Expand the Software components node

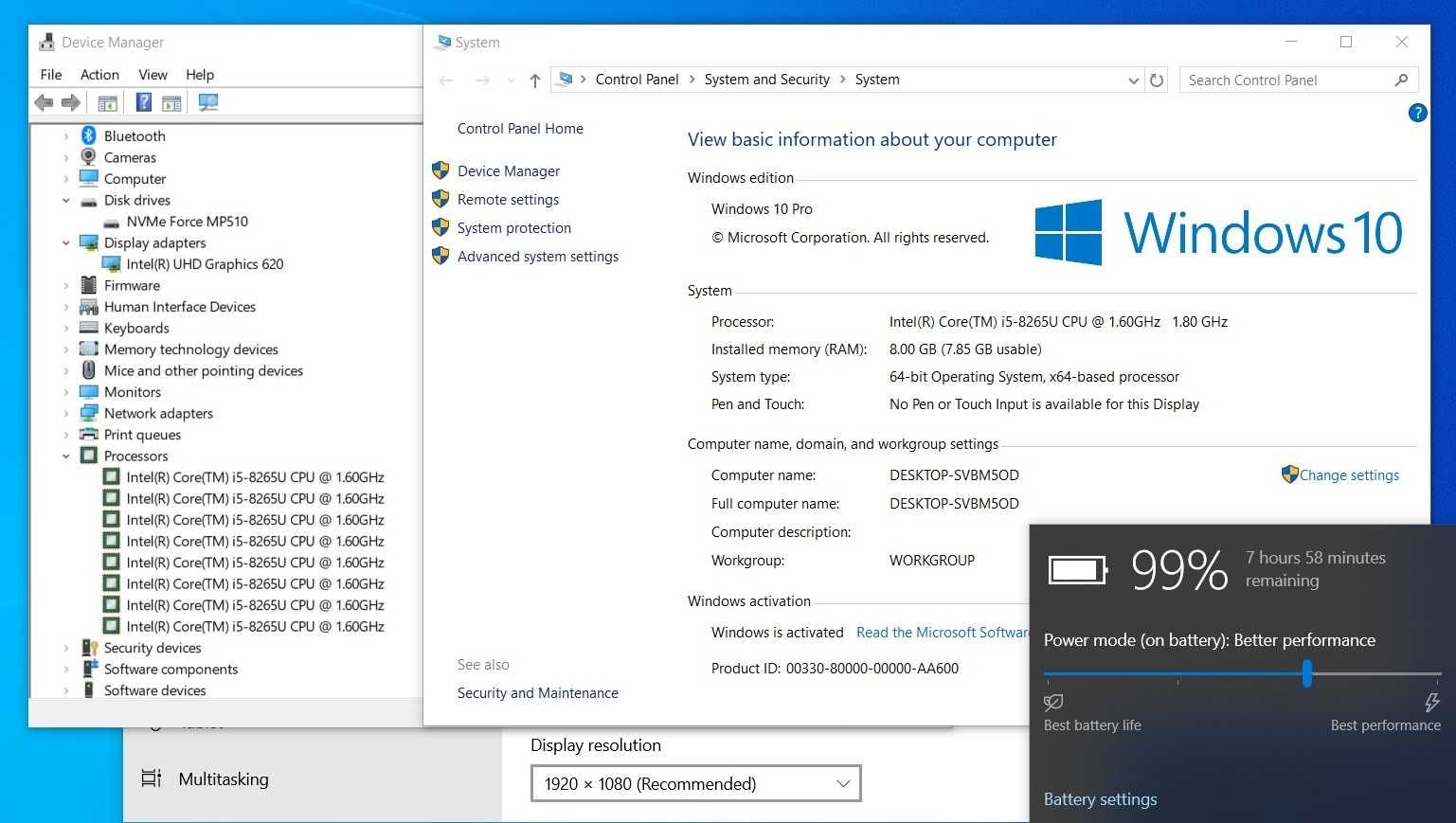click(x=65, y=670)
